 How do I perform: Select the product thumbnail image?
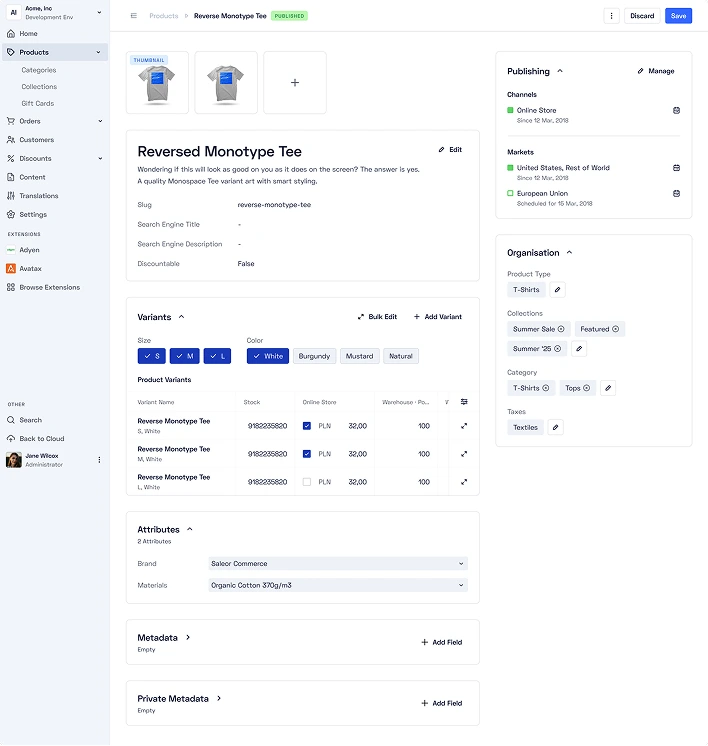(157, 83)
